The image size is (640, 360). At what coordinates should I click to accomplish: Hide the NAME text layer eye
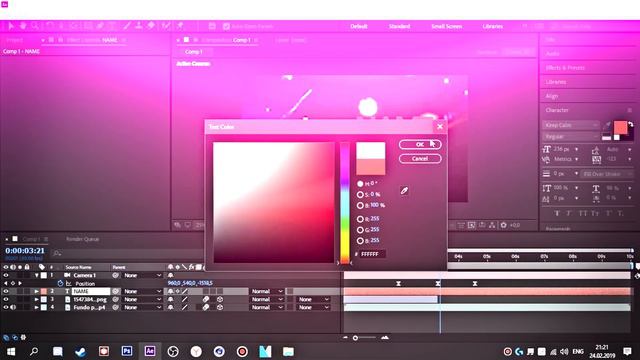tap(6, 291)
